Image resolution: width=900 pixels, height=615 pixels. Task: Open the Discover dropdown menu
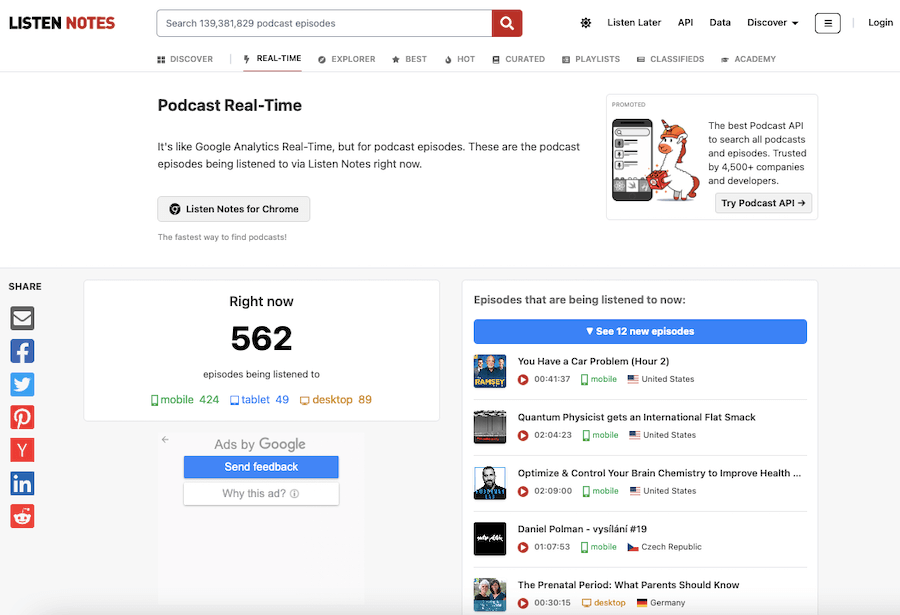pyautogui.click(x=772, y=23)
